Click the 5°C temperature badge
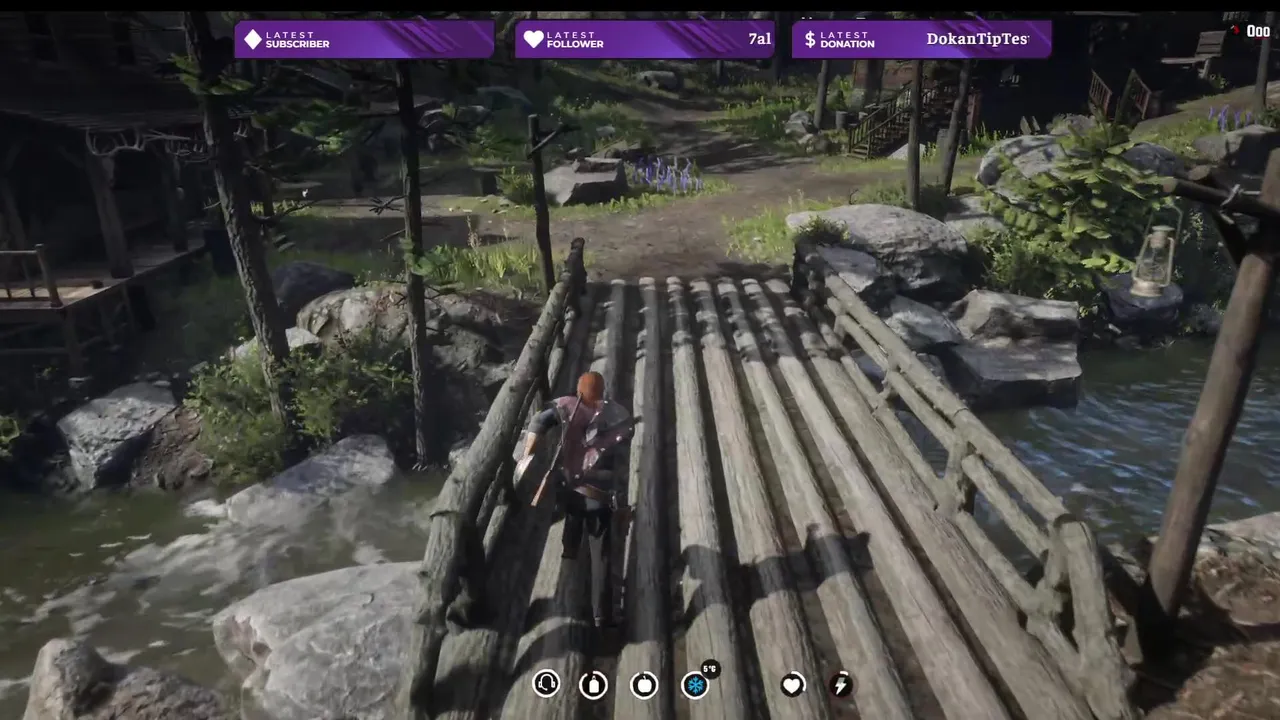Screen dimensions: 1280x720 pos(710,669)
